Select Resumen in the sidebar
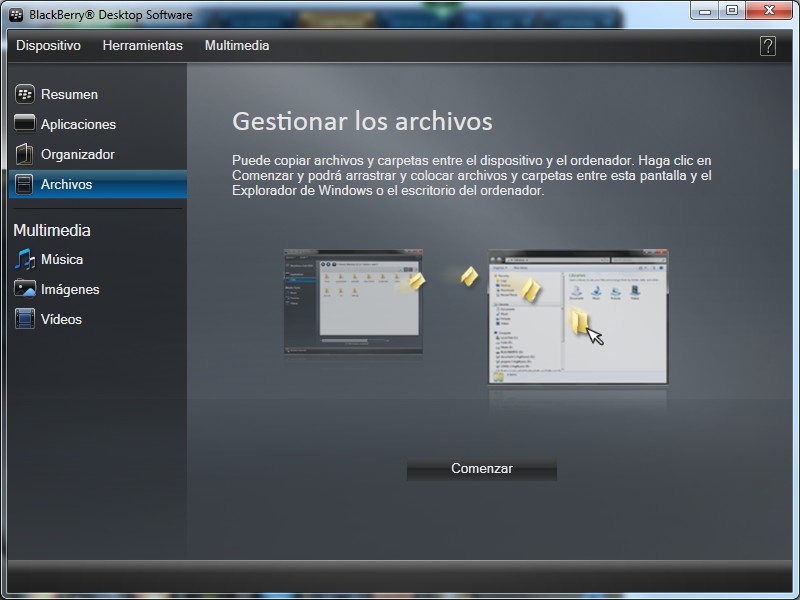 (69, 94)
